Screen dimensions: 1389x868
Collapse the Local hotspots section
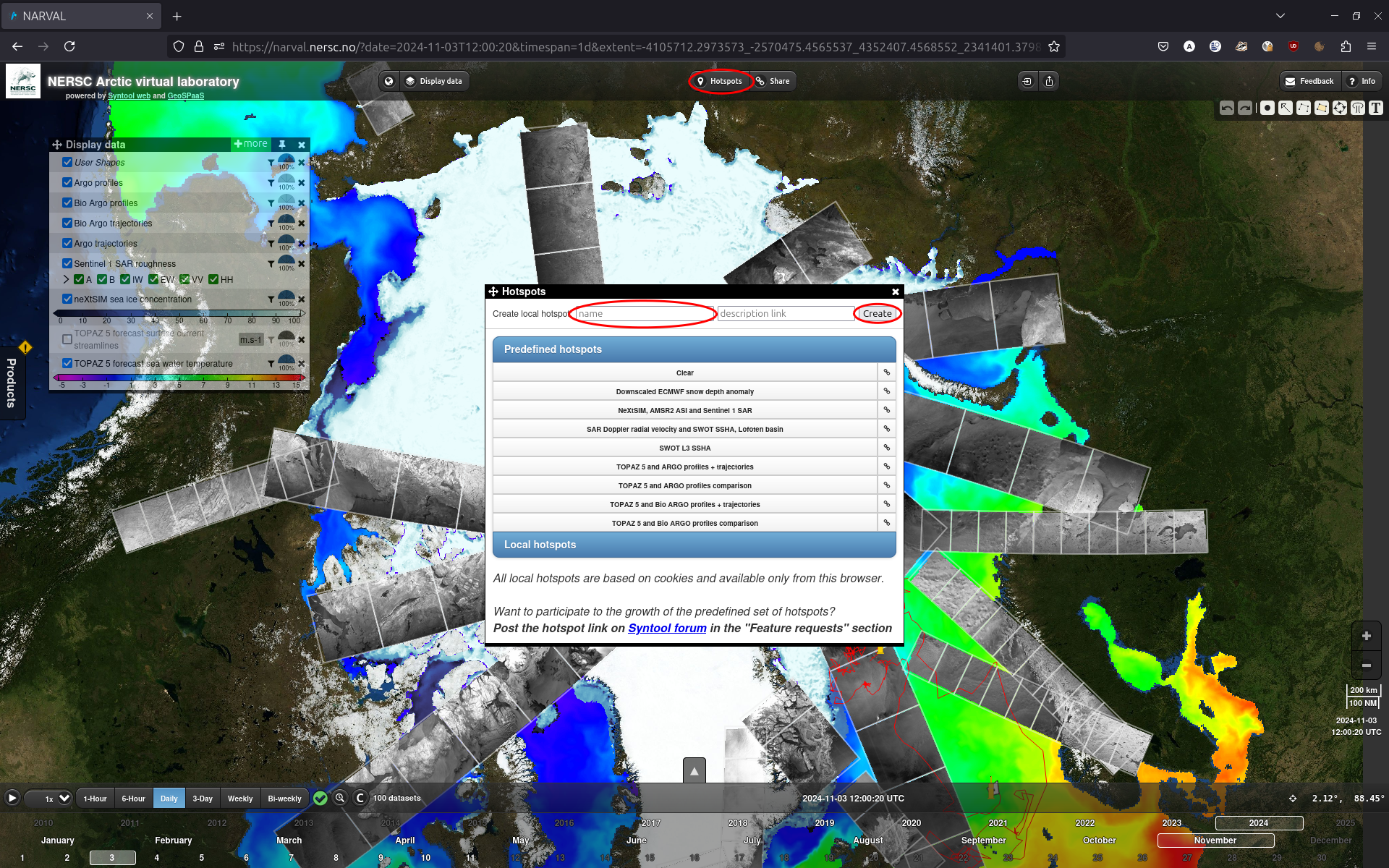(x=694, y=545)
